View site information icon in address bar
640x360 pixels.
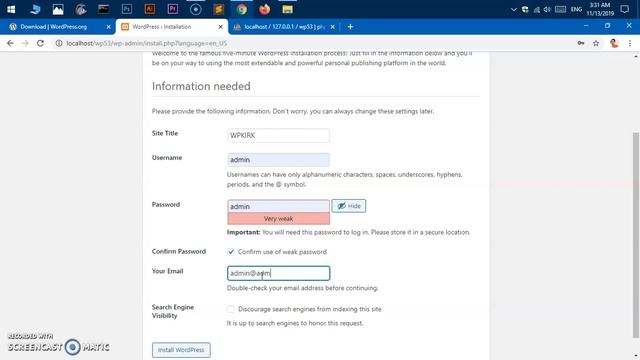tap(59, 43)
